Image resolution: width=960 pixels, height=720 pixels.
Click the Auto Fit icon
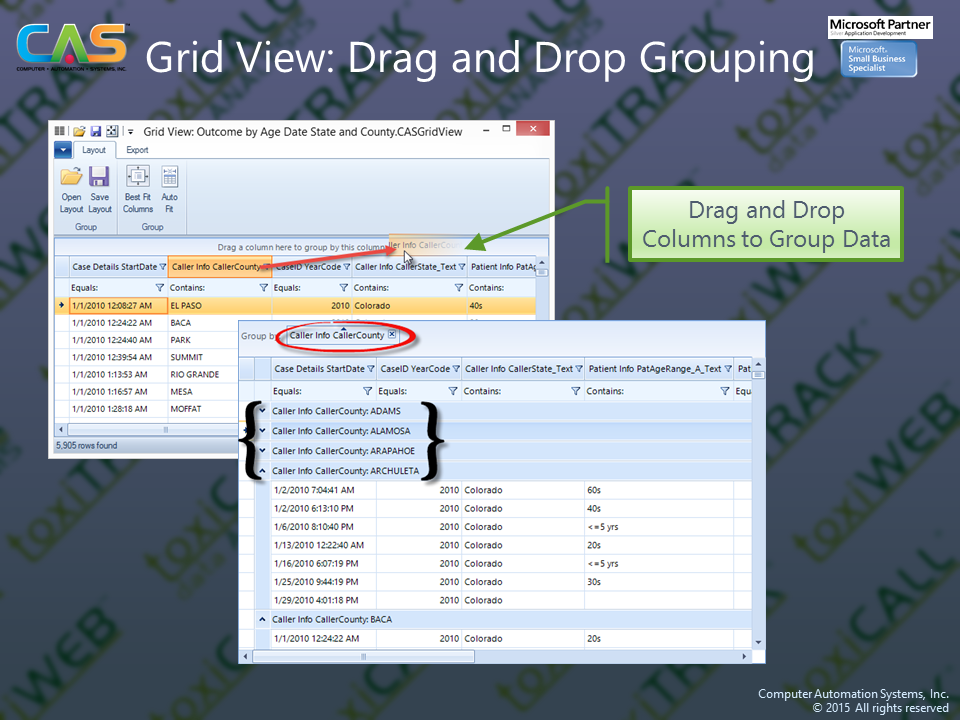(169, 178)
